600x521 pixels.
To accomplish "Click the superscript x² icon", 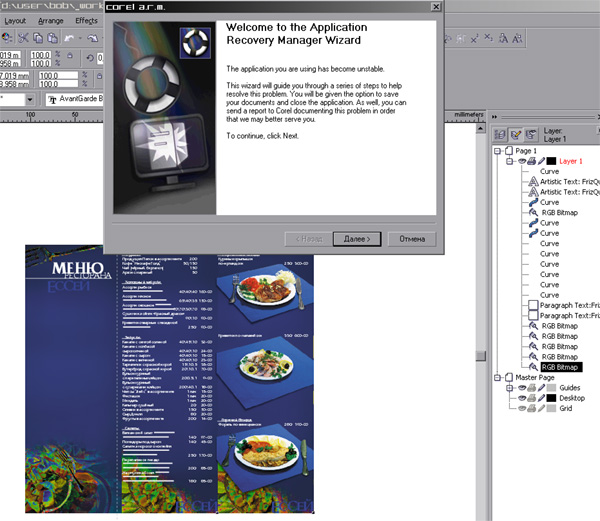I will pyautogui.click(x=475, y=38).
